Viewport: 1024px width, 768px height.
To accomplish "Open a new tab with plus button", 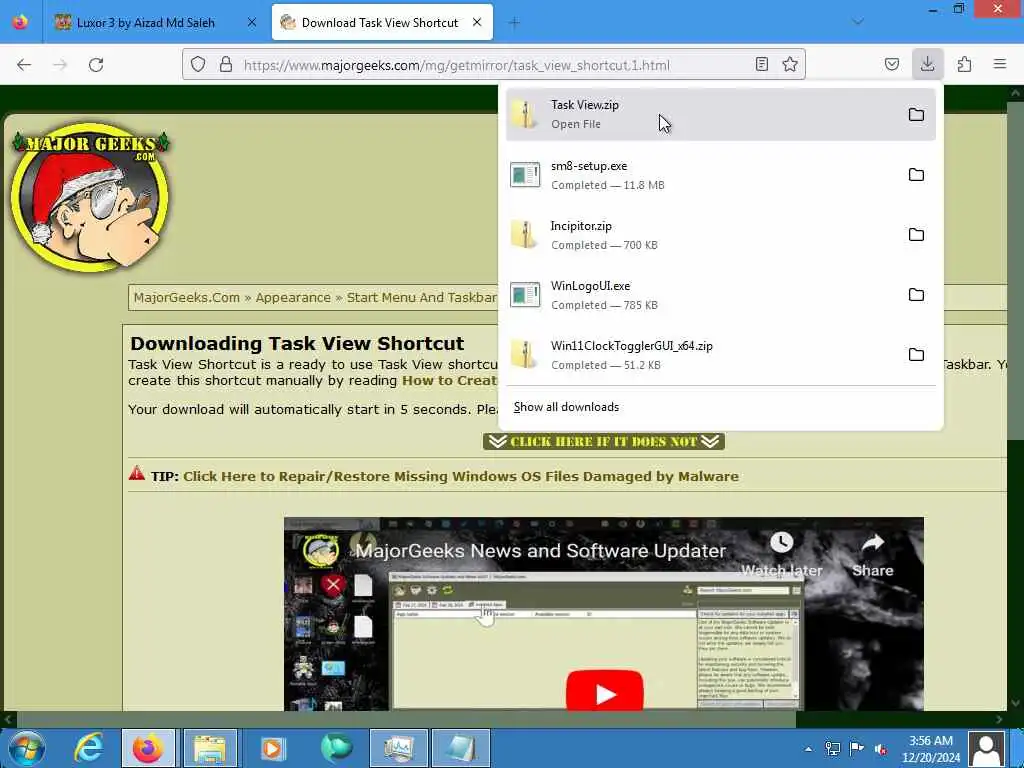I will pos(514,23).
